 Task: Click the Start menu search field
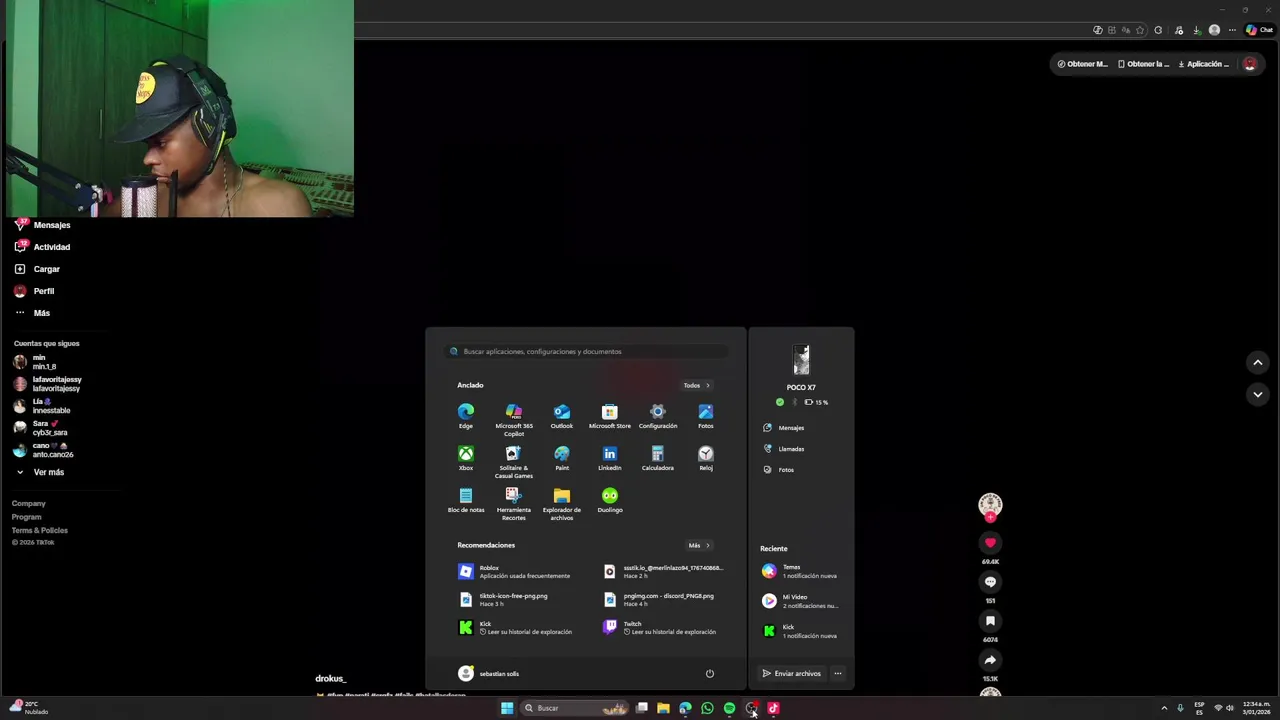click(x=586, y=351)
